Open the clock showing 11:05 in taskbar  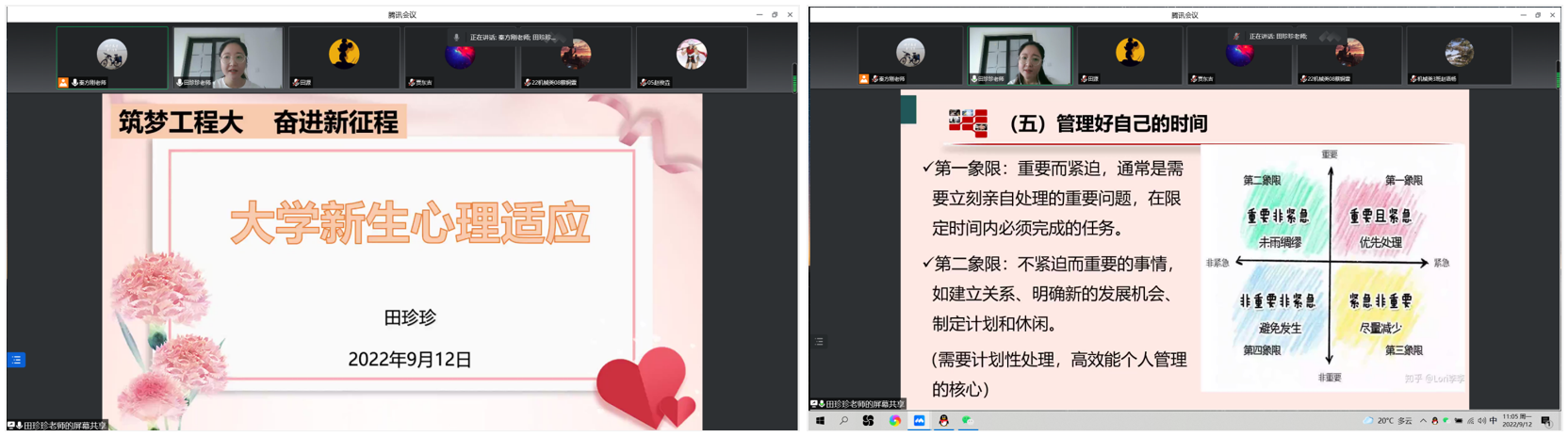click(1517, 421)
